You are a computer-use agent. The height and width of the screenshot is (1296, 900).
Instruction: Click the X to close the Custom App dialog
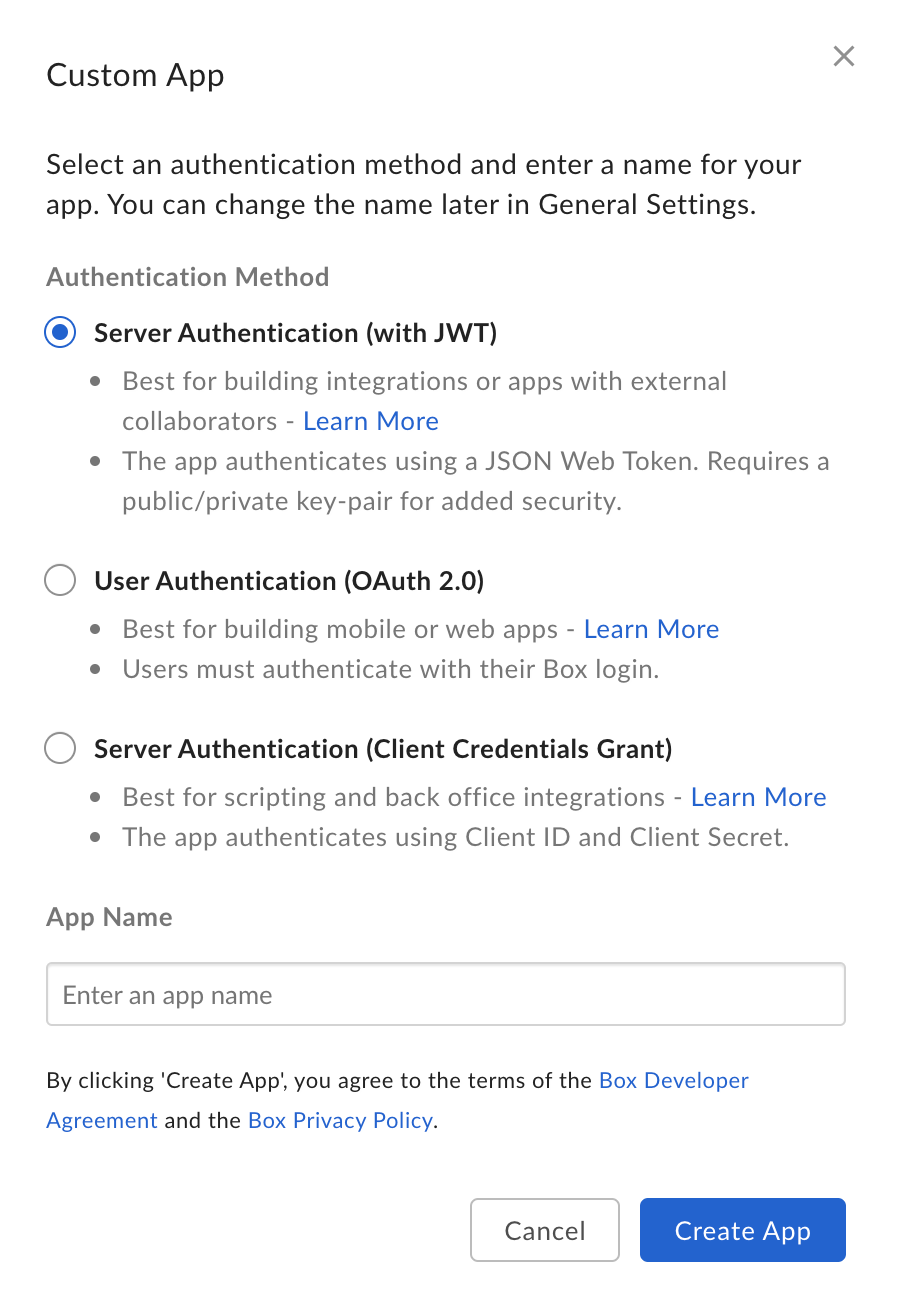(x=843, y=56)
